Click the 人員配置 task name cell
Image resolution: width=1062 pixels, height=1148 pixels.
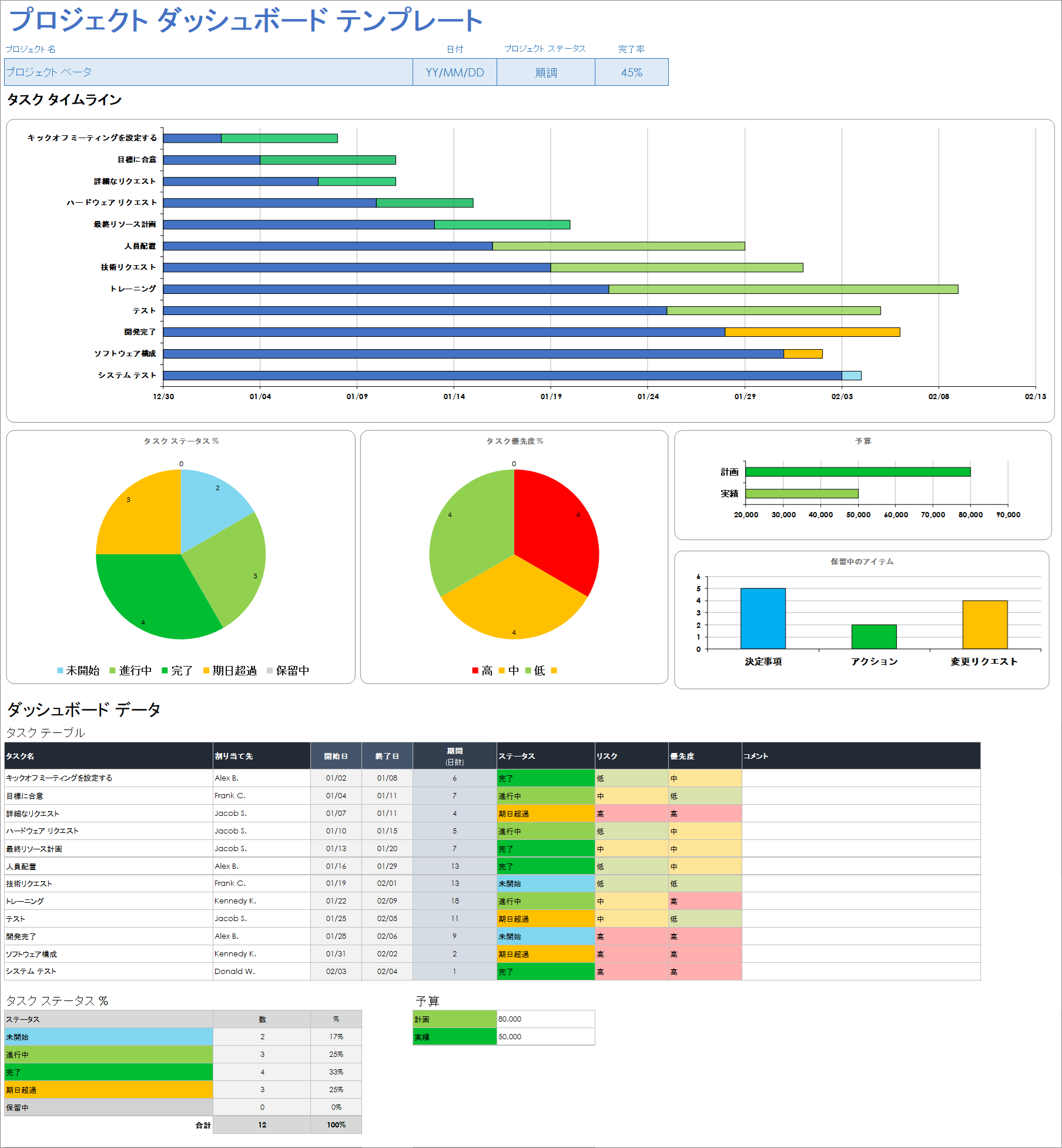click(x=109, y=866)
